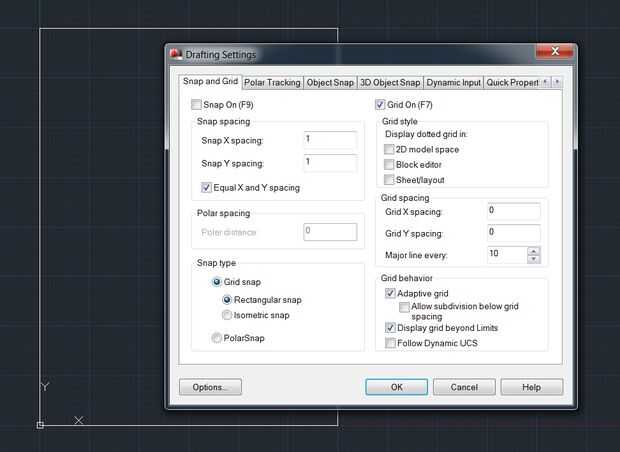Image resolution: width=620 pixels, height=452 pixels.
Task: Uncheck Equal X and Y spacing
Action: pos(206,187)
